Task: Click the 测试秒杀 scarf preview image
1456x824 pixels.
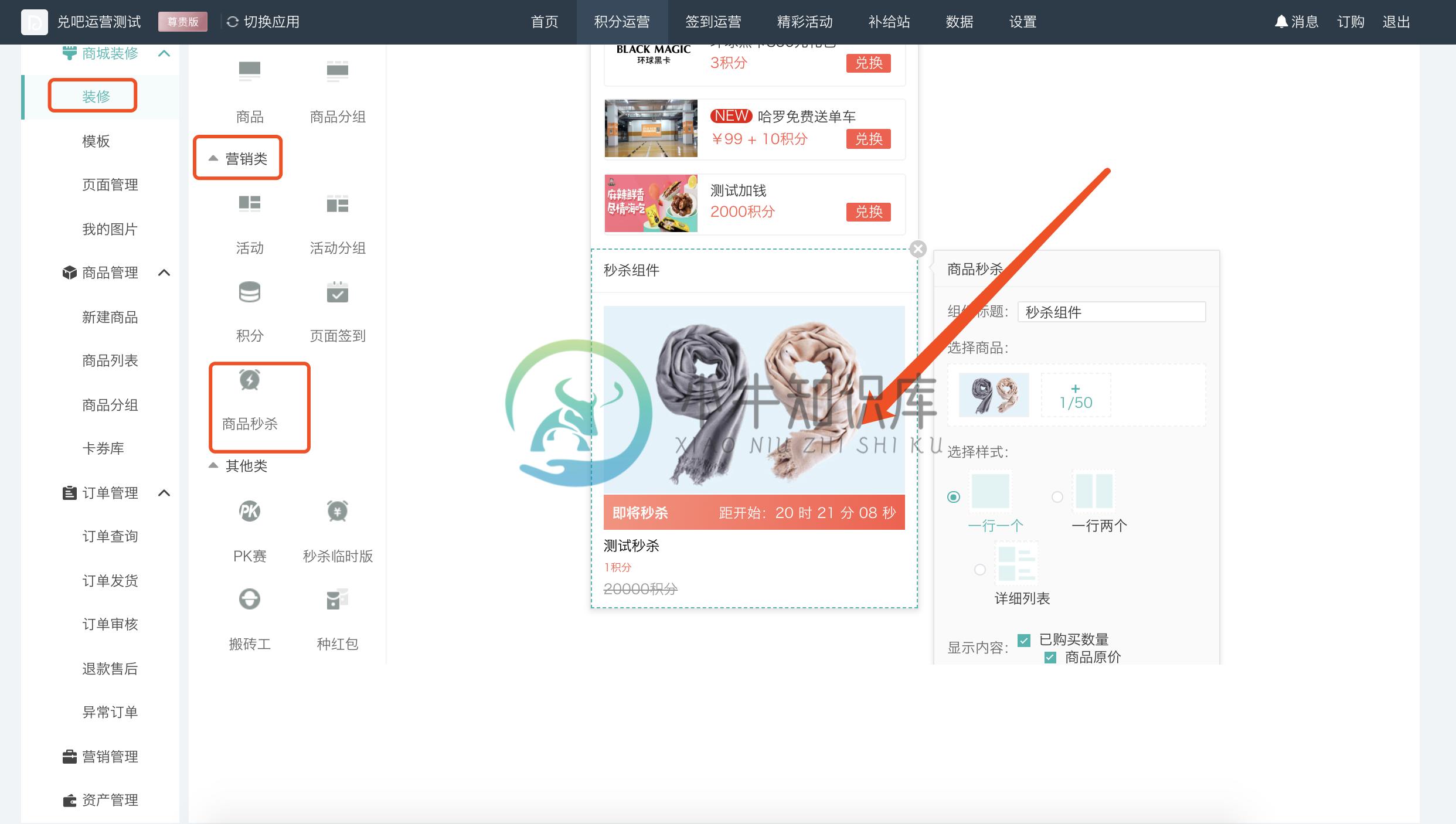Action: click(754, 400)
